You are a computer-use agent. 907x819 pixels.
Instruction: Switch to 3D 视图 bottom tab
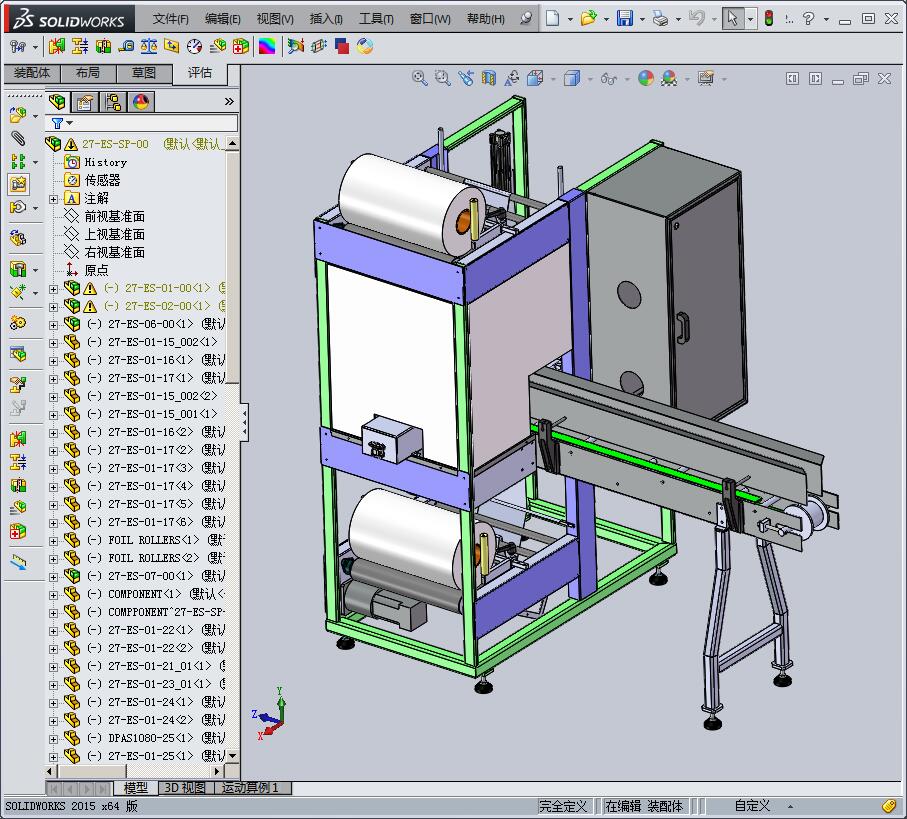pyautogui.click(x=185, y=788)
